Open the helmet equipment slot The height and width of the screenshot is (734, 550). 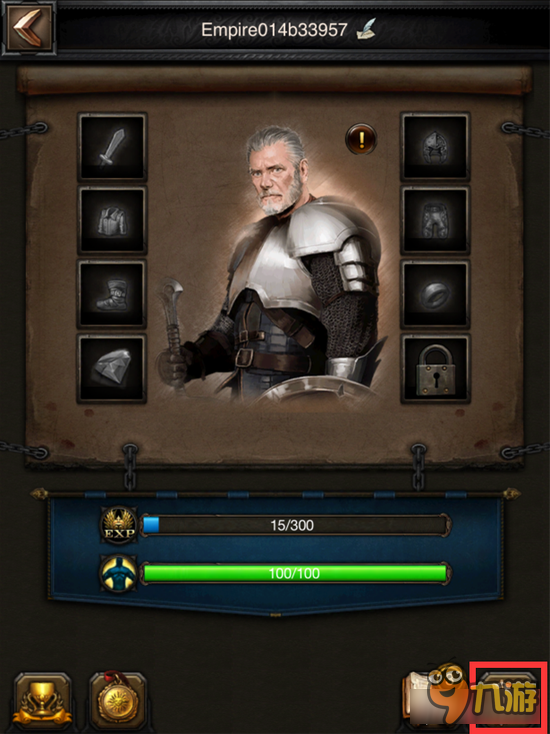point(435,147)
